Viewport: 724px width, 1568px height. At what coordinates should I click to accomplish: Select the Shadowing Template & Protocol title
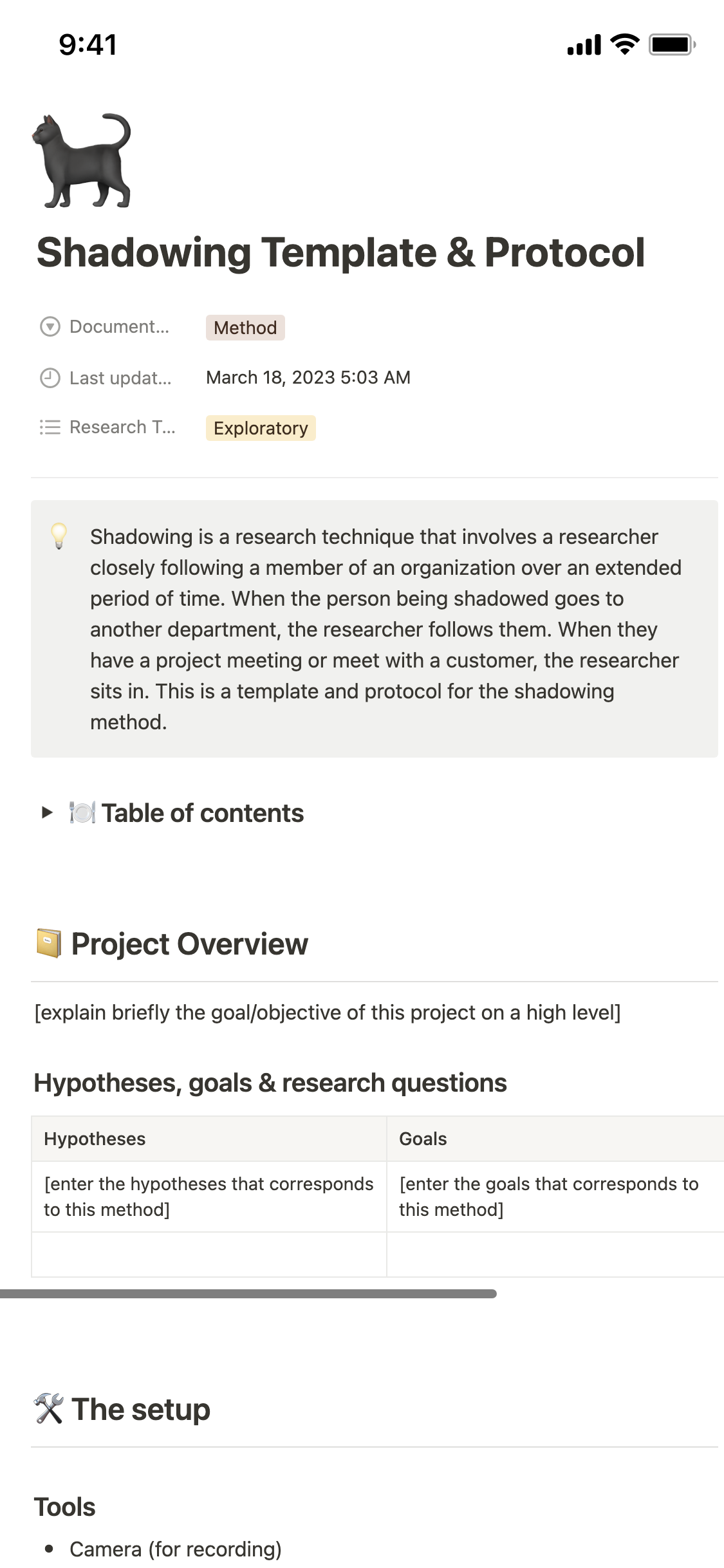click(340, 252)
